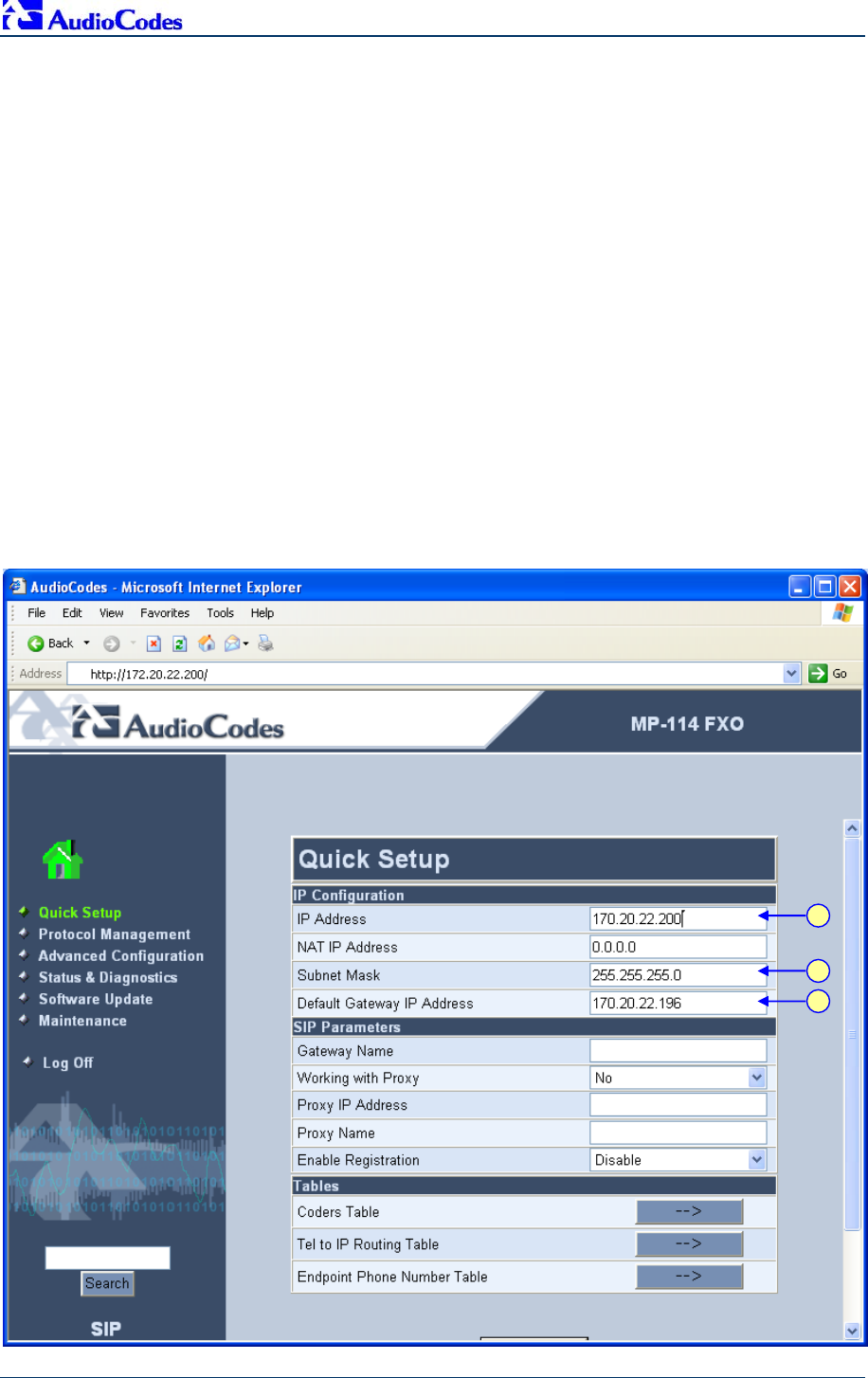Expand the Working with Proxy dropdown
The image size is (868, 1378).
click(756, 1078)
